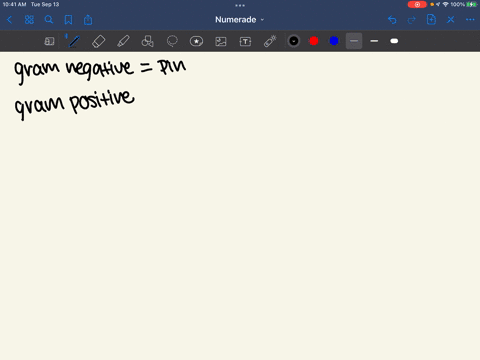Select the medium stroke width

[x=374, y=41]
